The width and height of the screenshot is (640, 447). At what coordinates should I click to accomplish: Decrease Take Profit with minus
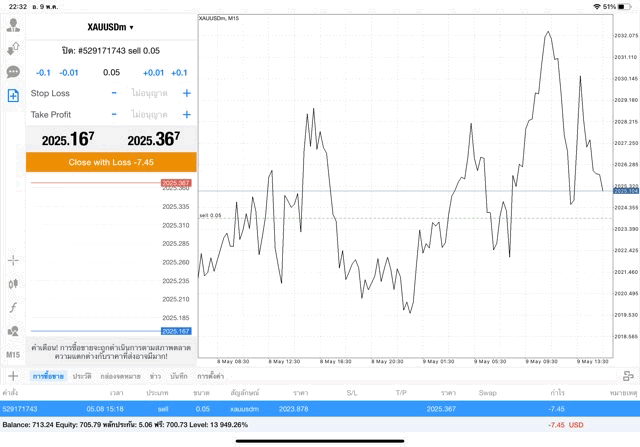pos(114,114)
